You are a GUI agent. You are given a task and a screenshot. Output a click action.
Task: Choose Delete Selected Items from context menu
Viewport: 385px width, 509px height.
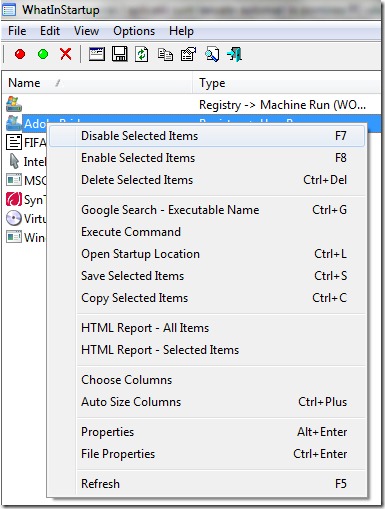point(207,180)
